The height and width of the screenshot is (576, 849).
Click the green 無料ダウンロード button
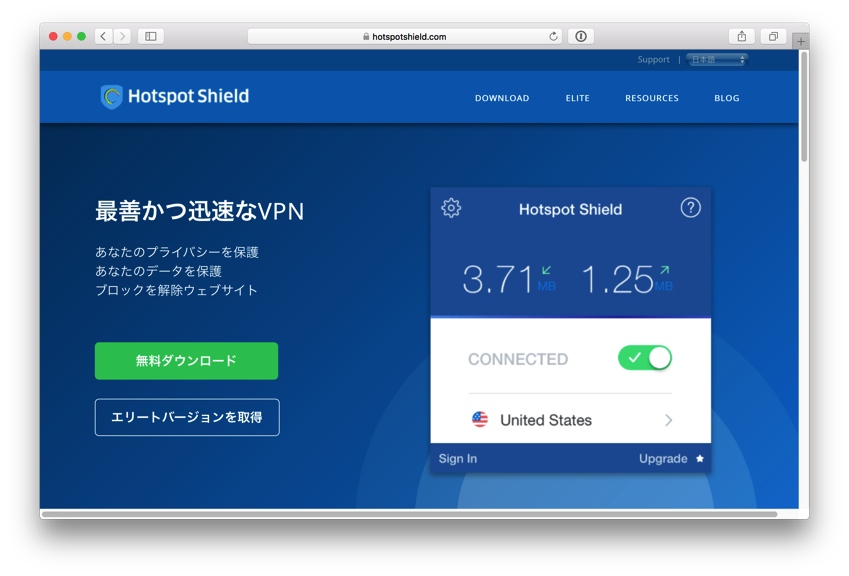[x=186, y=361]
